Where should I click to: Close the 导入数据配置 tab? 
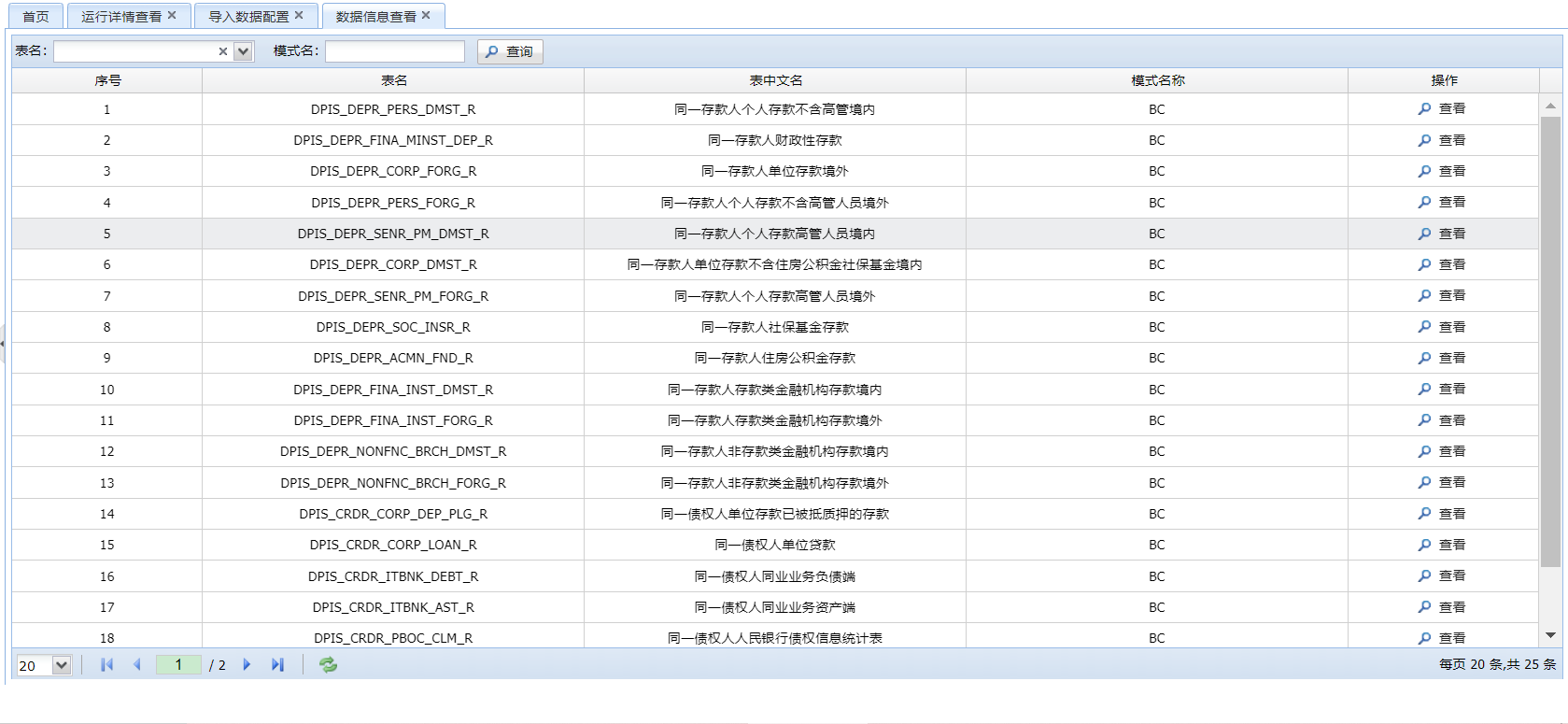coord(299,16)
